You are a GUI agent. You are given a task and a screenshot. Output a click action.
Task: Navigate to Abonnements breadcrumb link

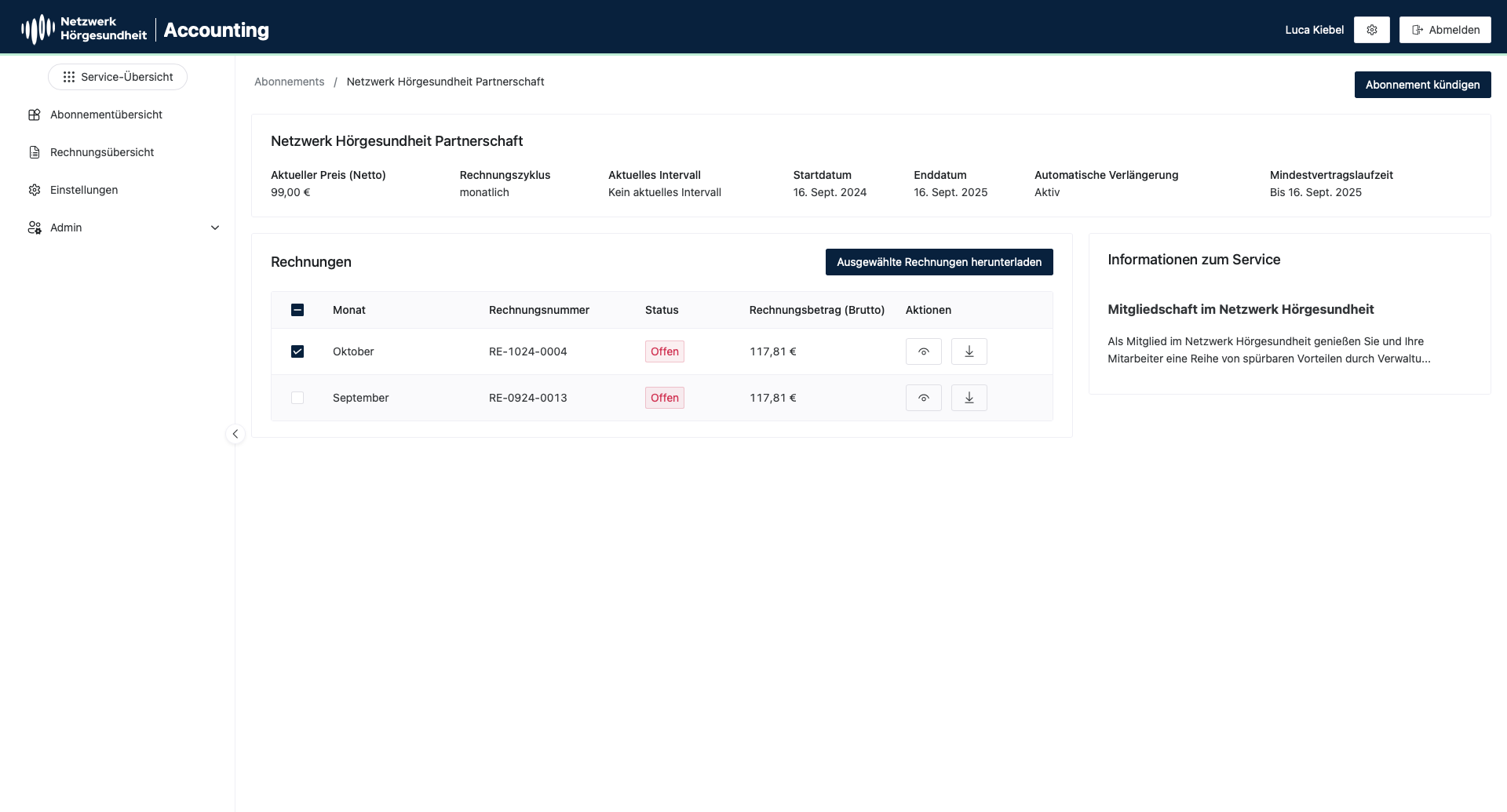point(289,82)
